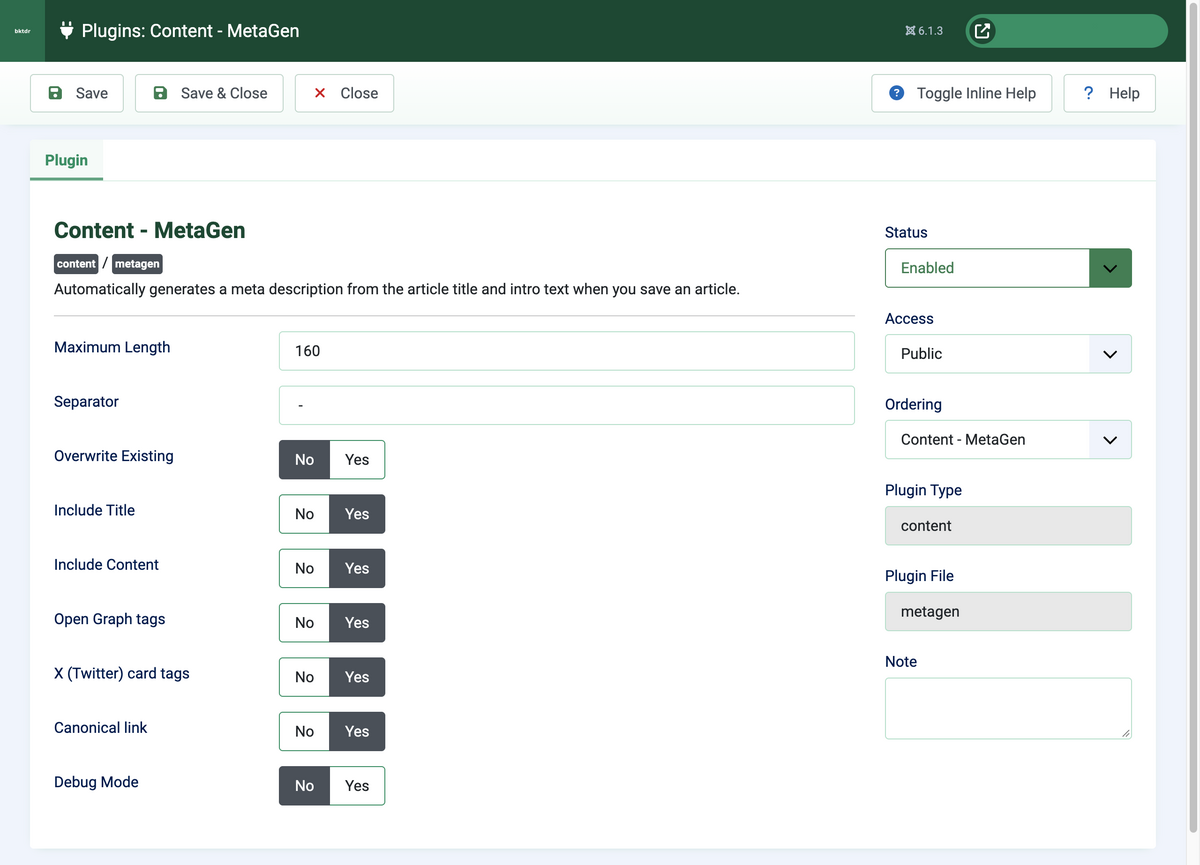The height and width of the screenshot is (865, 1200).
Task: Click the Separator input field
Action: tap(567, 405)
